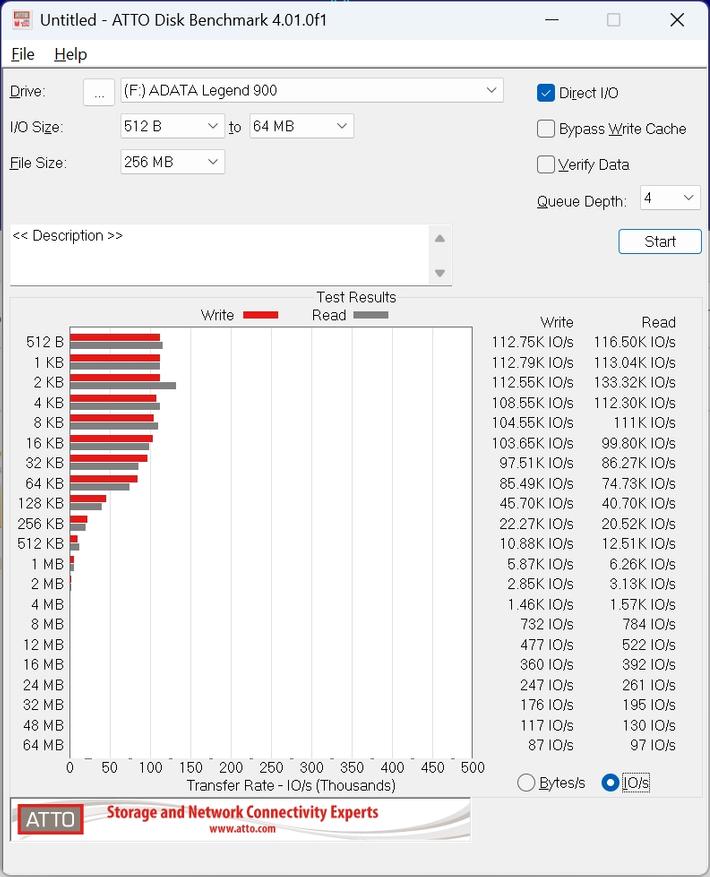Enable the Verify Data checkbox

(x=546, y=164)
